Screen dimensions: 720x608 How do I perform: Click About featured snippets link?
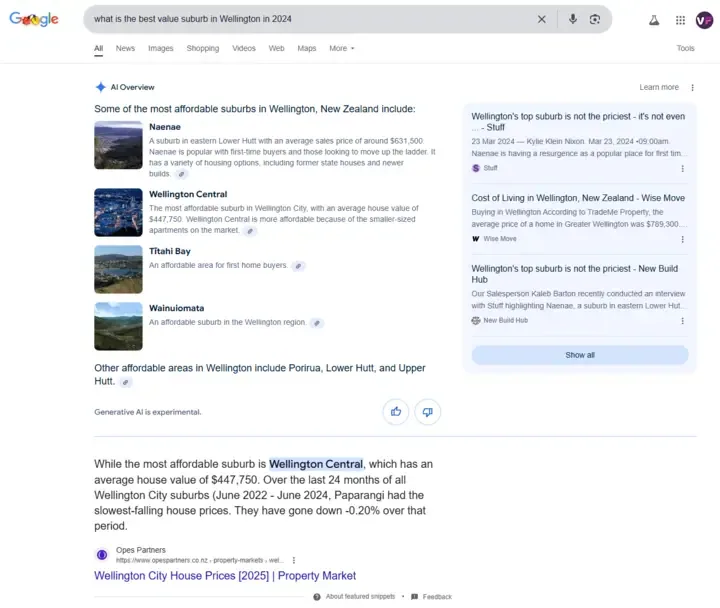[x=360, y=597]
